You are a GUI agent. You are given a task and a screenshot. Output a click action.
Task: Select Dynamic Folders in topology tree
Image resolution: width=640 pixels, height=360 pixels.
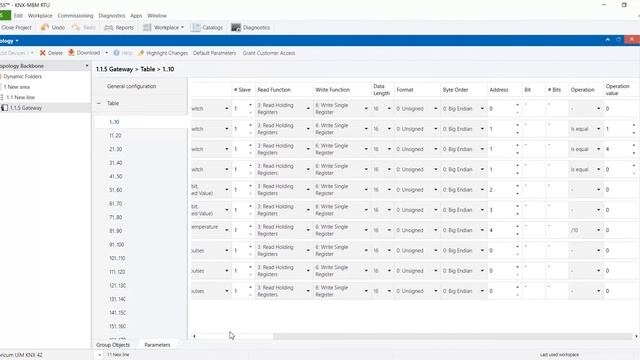(22, 76)
